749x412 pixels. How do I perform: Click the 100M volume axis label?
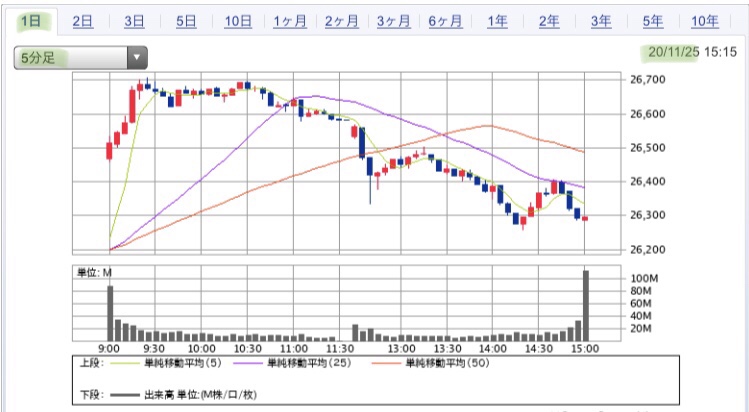pyautogui.click(x=645, y=278)
